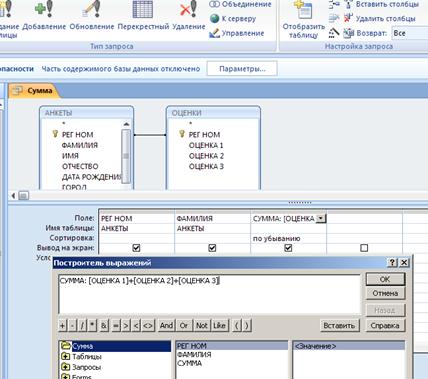This screenshot has height=379, width=428.
Task: Select ОТЧЕСТВО field in АНКЕТЫ table
Action: [x=80, y=166]
